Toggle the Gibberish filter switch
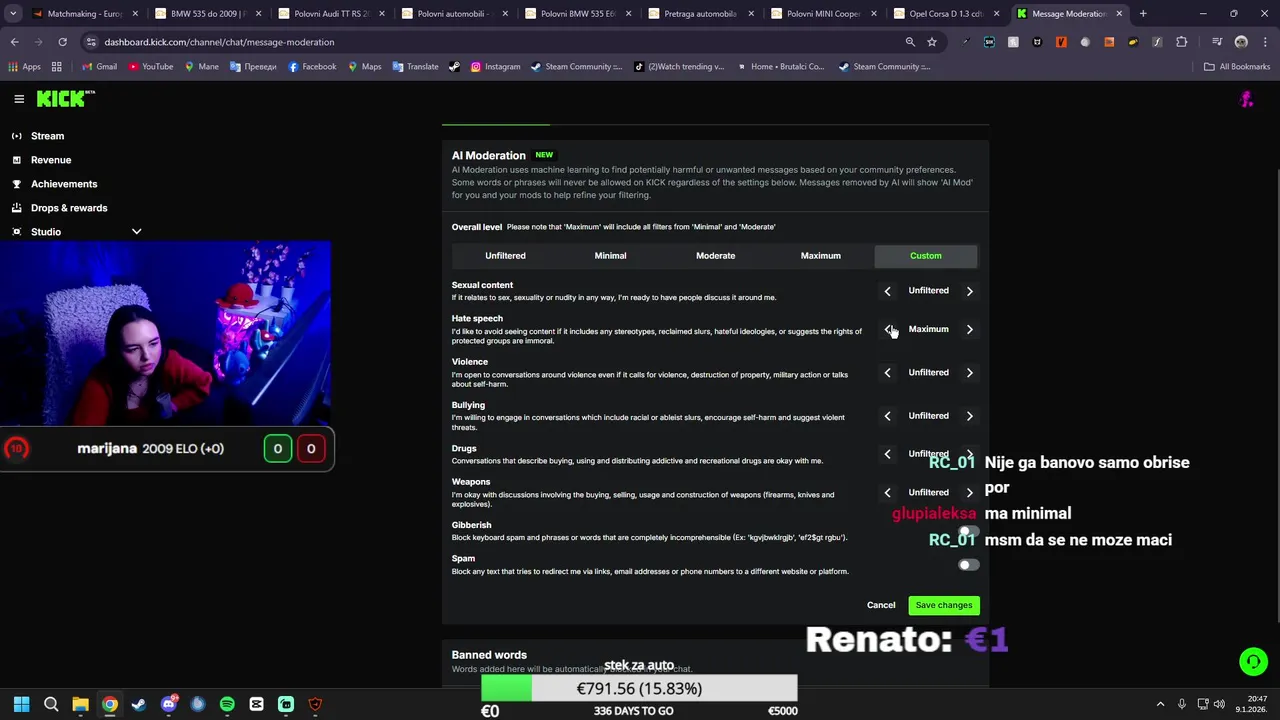The image size is (1280, 720). click(968, 531)
